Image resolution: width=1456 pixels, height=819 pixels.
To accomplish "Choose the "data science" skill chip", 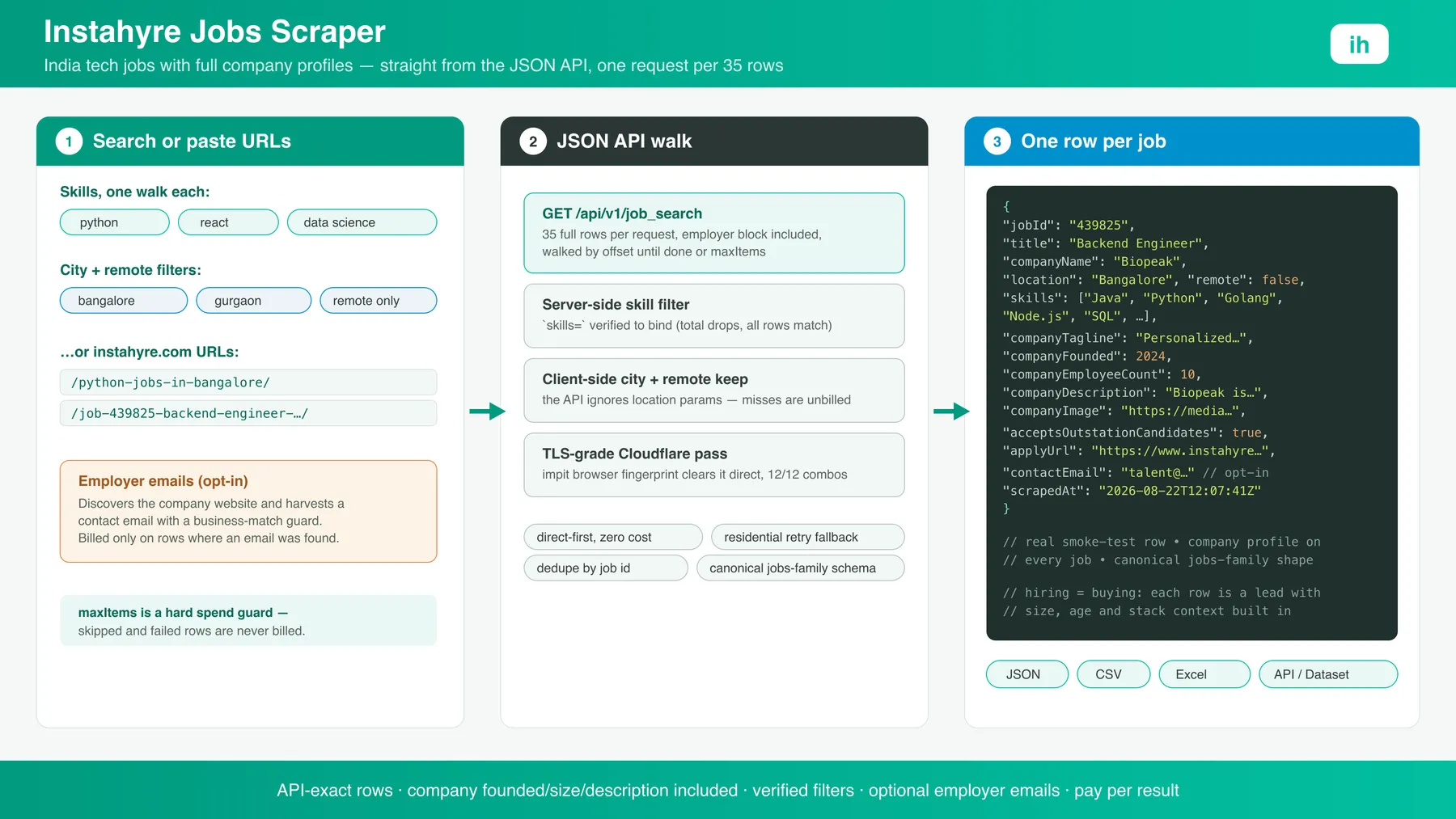I will (362, 222).
